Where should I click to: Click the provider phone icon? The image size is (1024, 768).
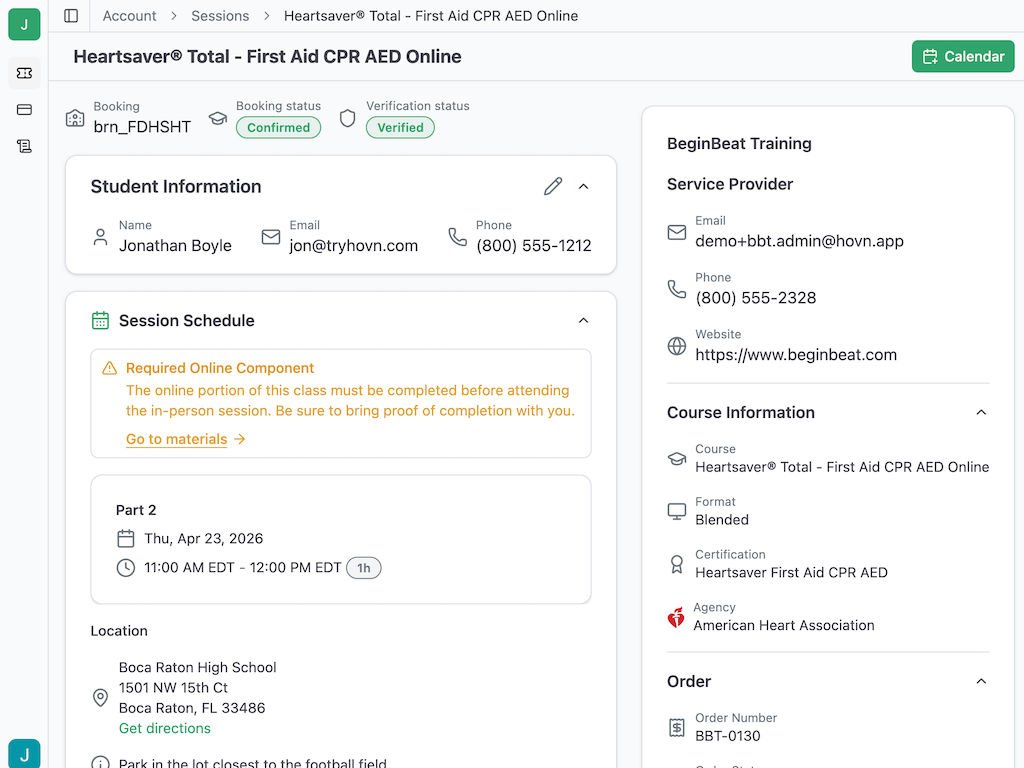point(677,289)
